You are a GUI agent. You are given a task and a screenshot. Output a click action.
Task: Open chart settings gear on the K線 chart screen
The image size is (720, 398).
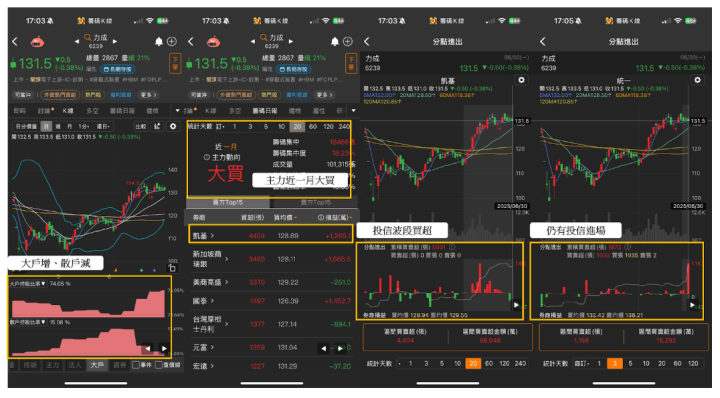[x=173, y=126]
